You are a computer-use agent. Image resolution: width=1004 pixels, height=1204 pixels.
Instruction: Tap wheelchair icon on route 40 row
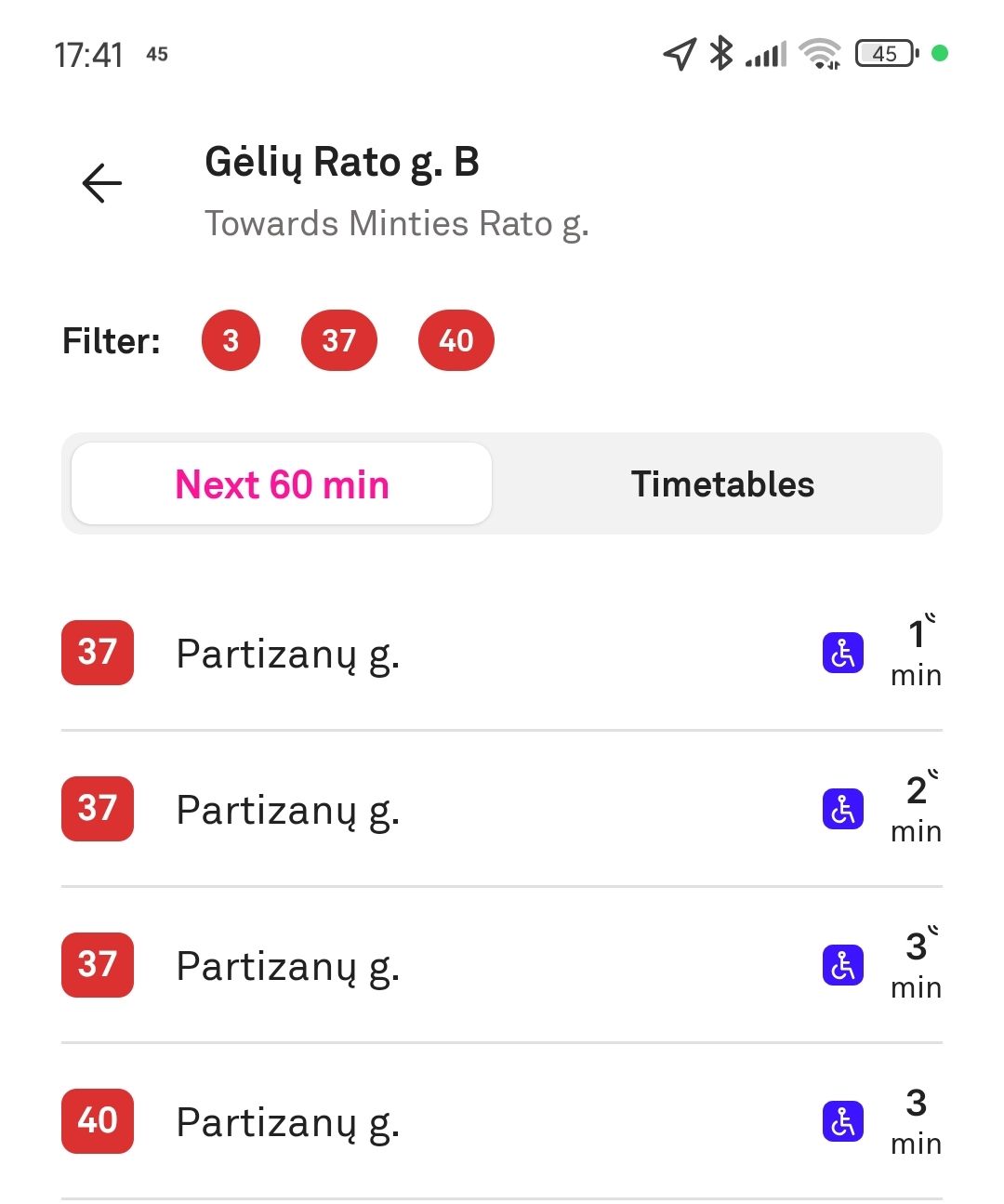tap(843, 1121)
